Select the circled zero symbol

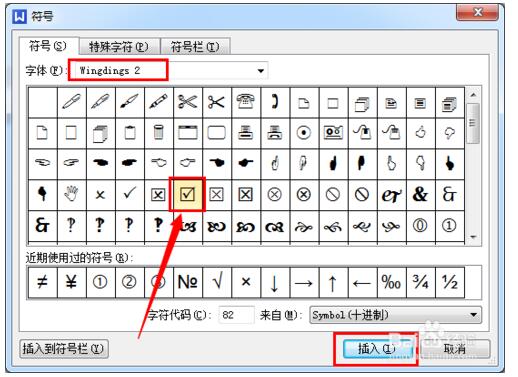coord(420,226)
